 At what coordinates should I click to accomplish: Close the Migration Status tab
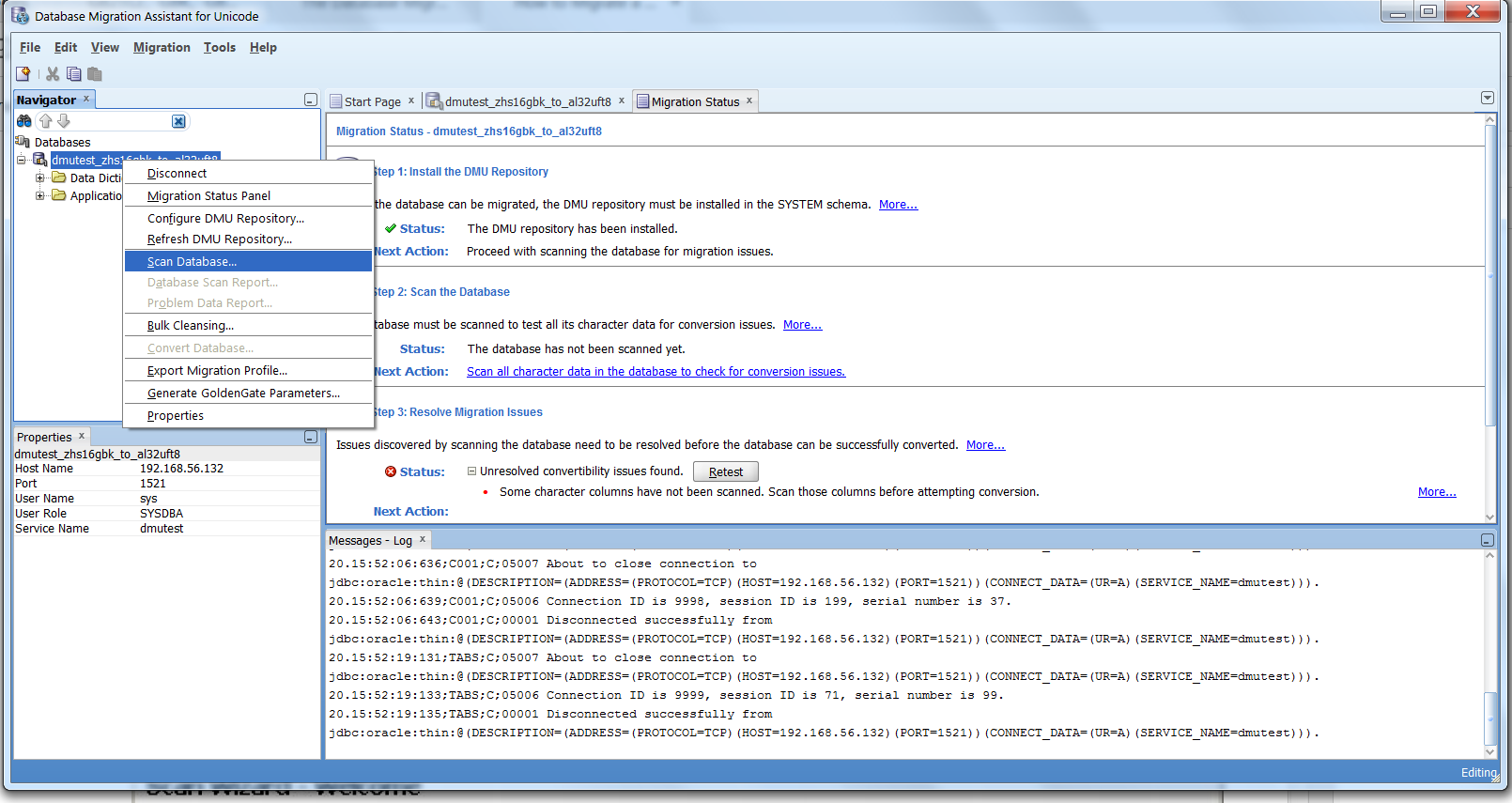tap(749, 100)
